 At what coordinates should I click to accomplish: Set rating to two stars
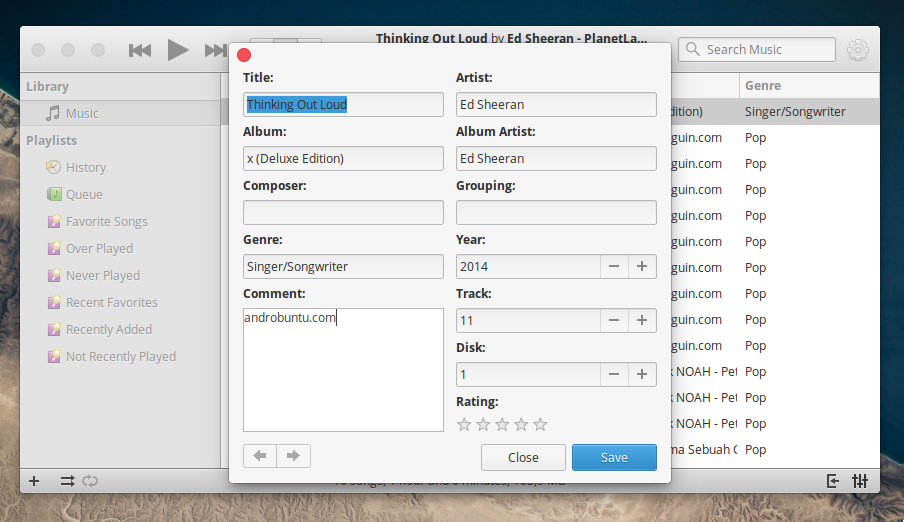click(483, 425)
